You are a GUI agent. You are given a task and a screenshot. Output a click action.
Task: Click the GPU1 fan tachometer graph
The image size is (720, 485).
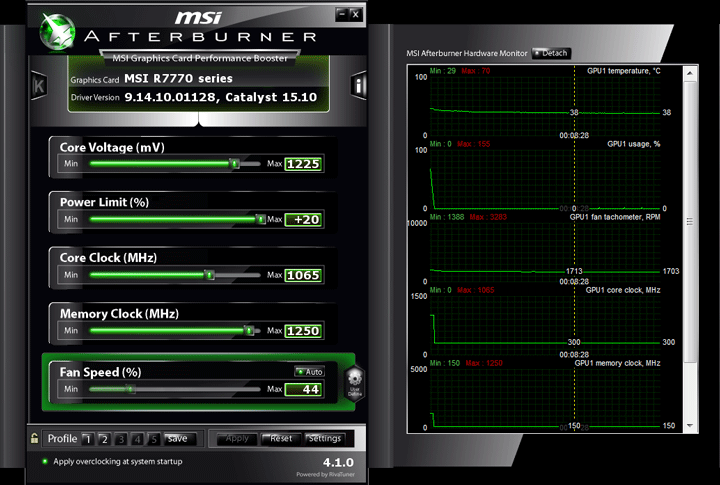click(x=545, y=252)
